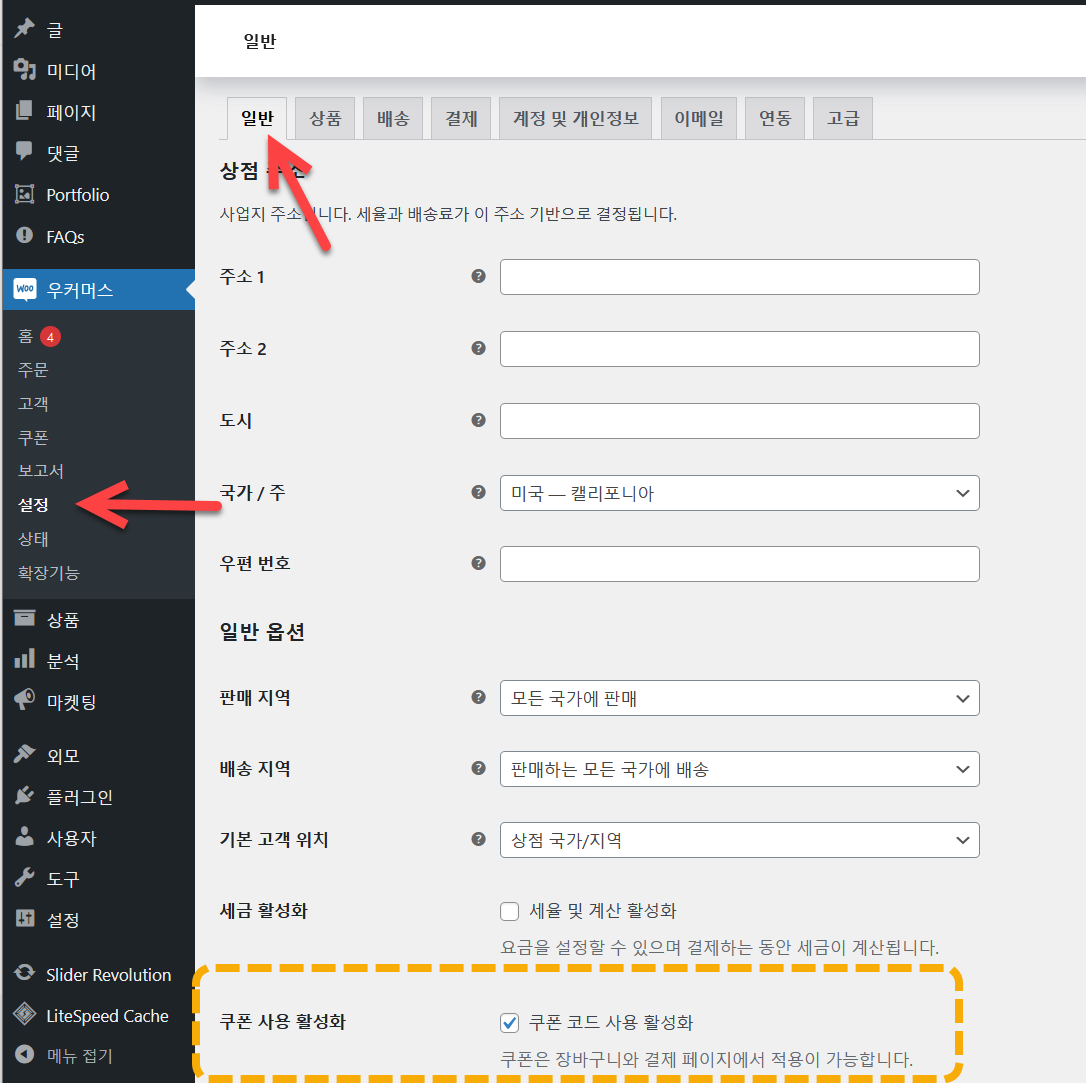Screen dimensions: 1086x1083
Task: Open the 국가 / 주 dropdown
Action: click(740, 493)
